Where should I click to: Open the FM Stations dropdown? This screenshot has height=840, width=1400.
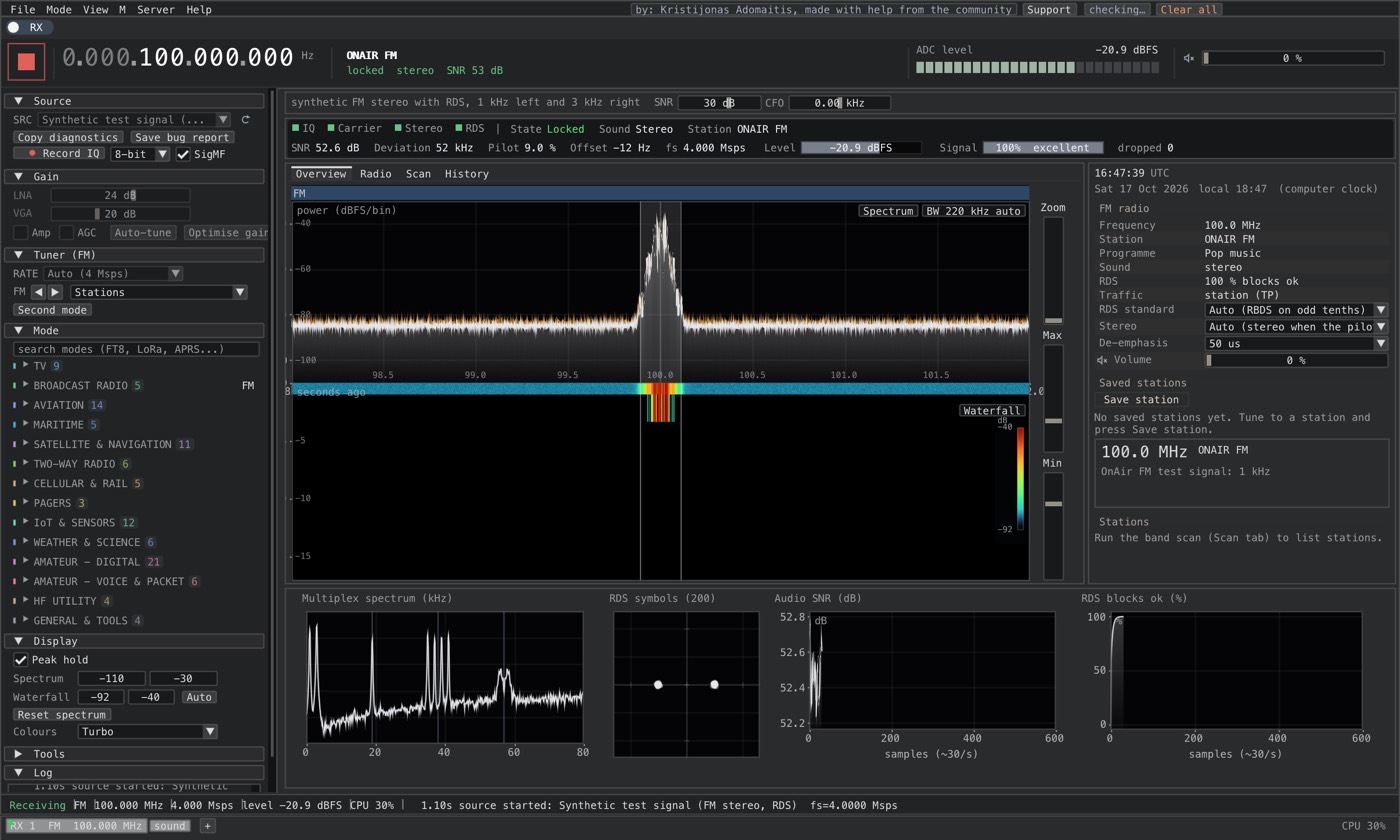158,292
